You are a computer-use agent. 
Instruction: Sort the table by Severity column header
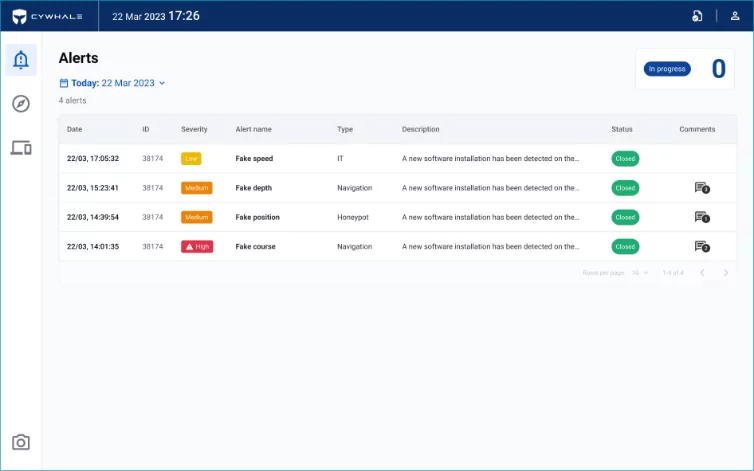pyautogui.click(x=194, y=129)
